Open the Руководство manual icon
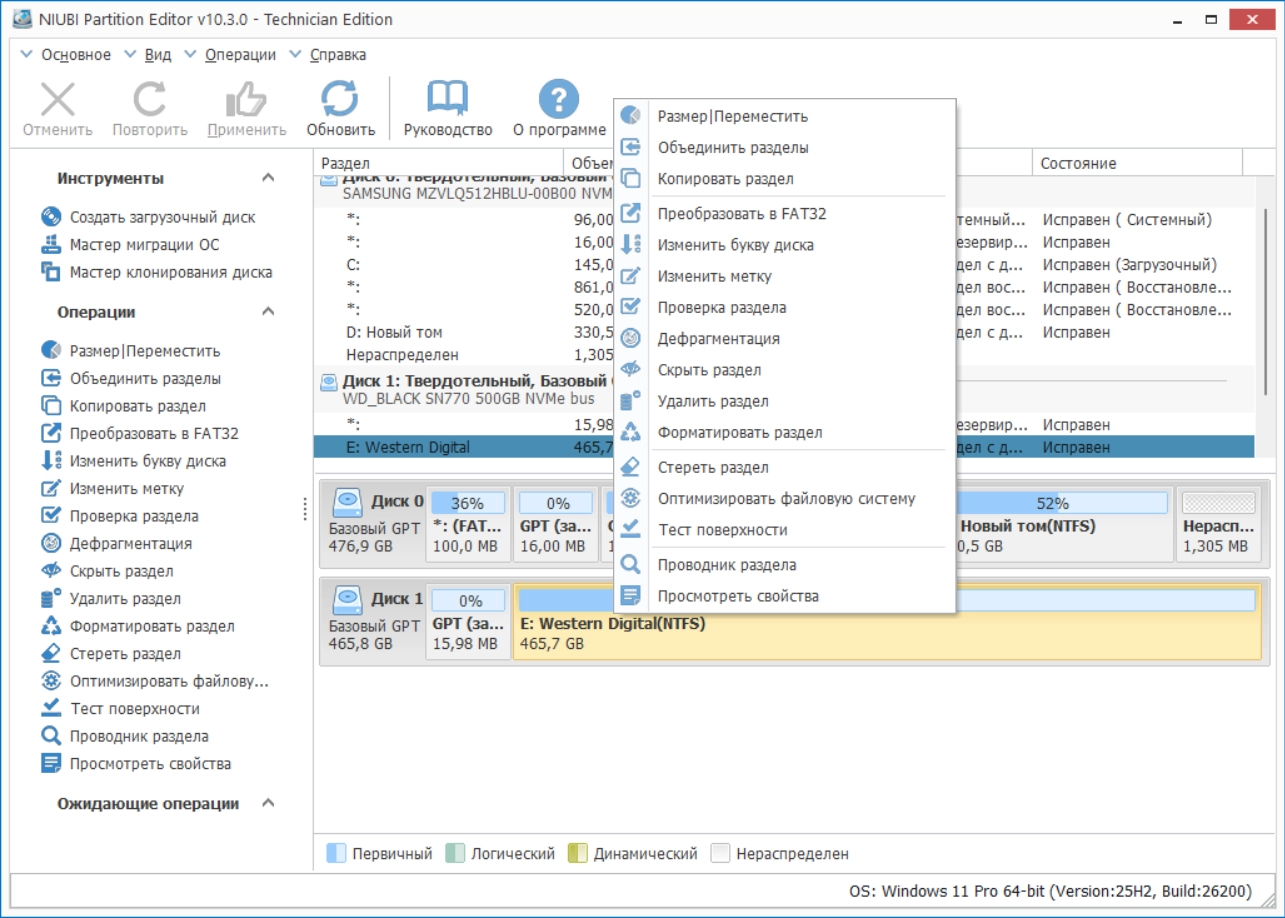 447,99
